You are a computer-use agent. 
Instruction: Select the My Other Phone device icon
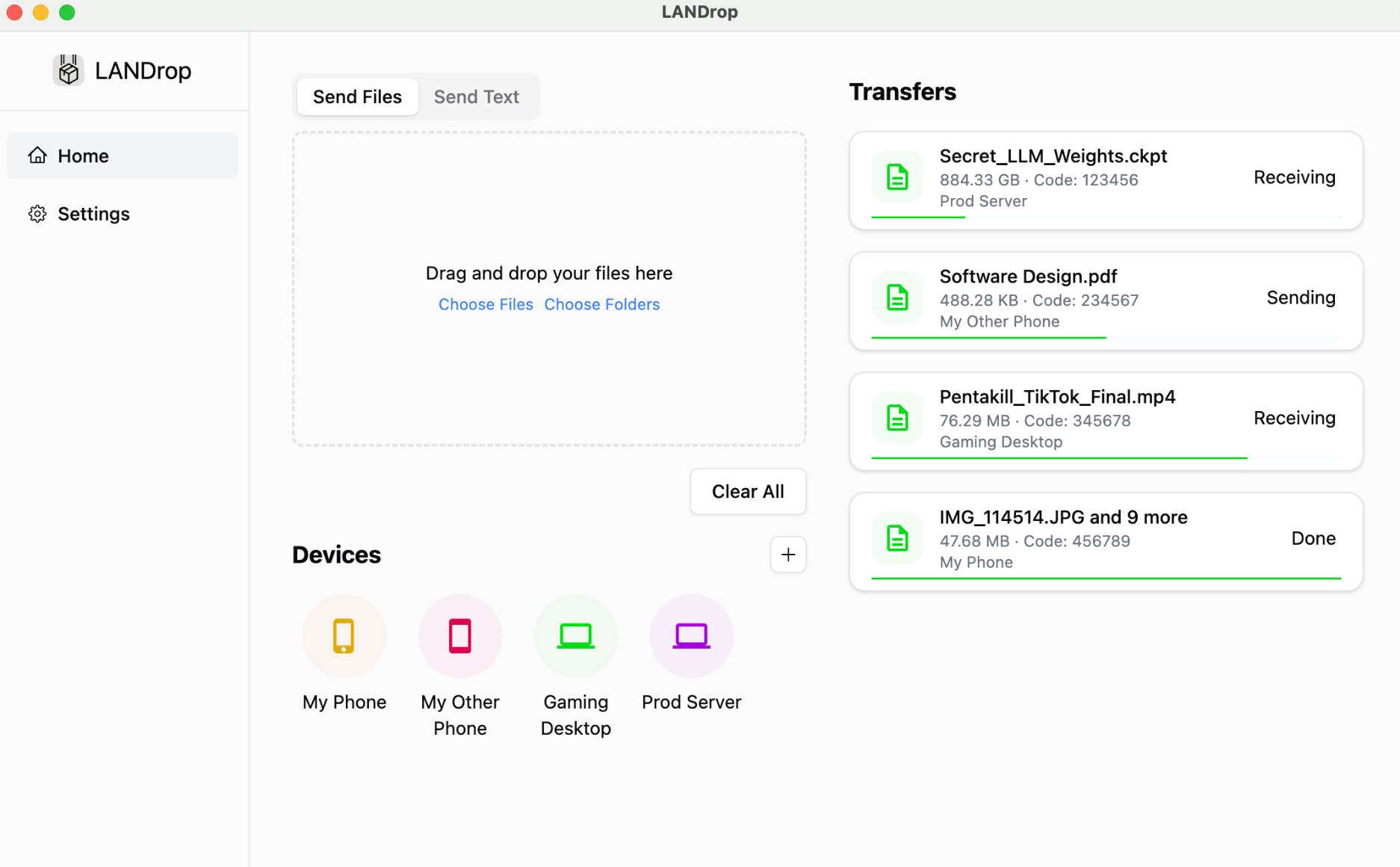click(x=459, y=636)
